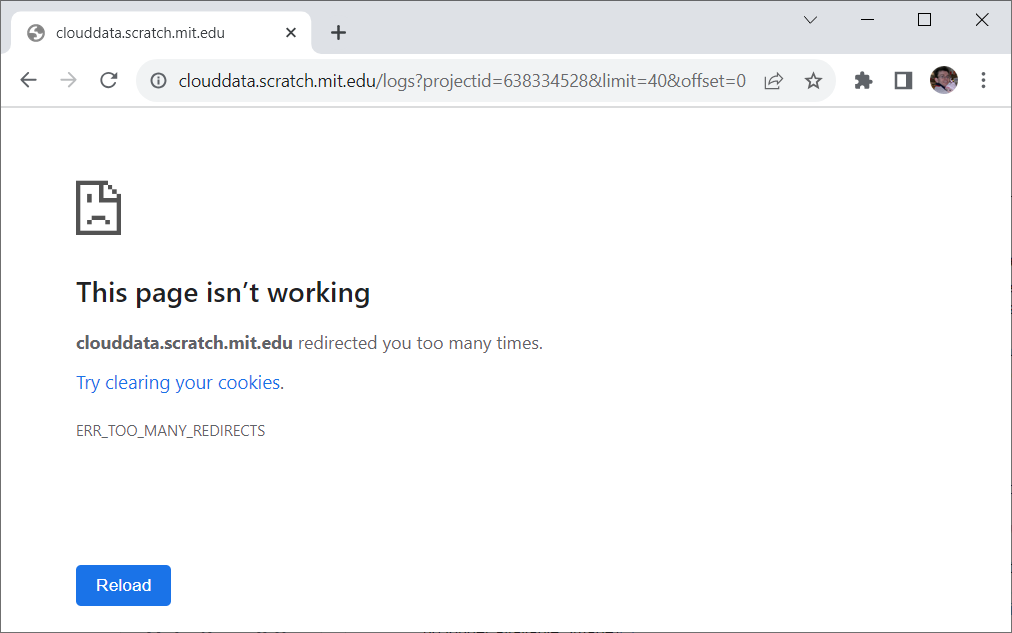Viewport: 1012px width, 633px height.
Task: Reload page using toolbar refresh icon
Action: point(108,80)
